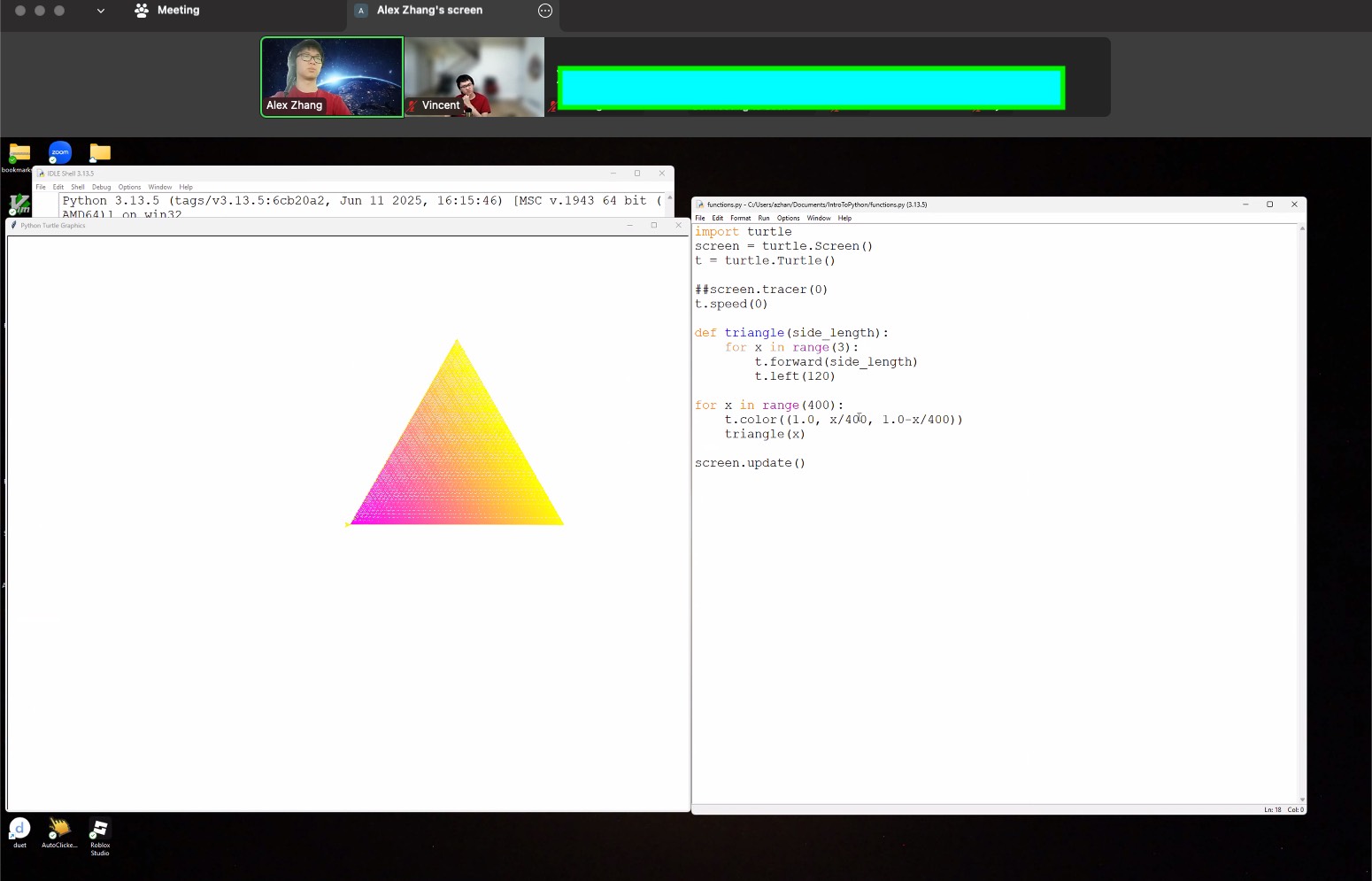Open the more options ellipsis on the screen share tab
1372x881 pixels.
pyautogui.click(x=545, y=11)
